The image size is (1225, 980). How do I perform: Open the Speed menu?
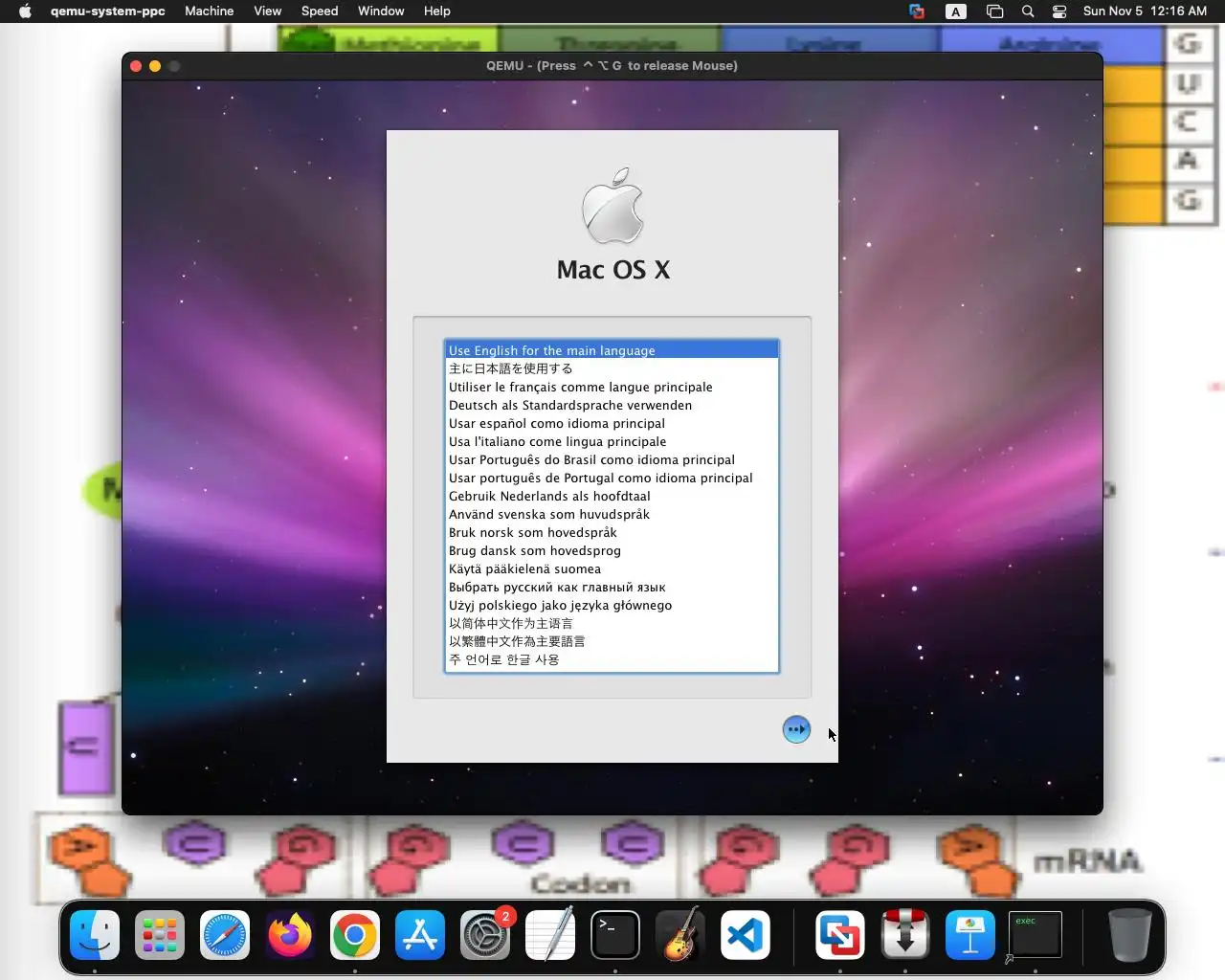pyautogui.click(x=320, y=11)
